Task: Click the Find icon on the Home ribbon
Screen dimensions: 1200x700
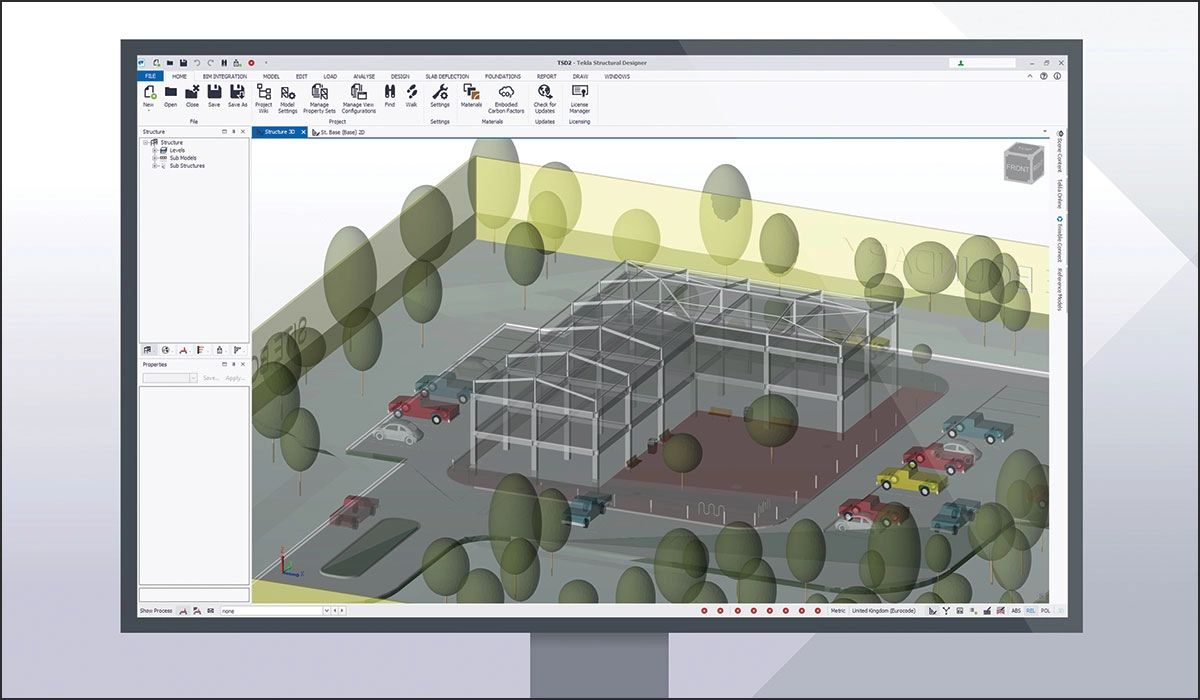Action: (390, 95)
